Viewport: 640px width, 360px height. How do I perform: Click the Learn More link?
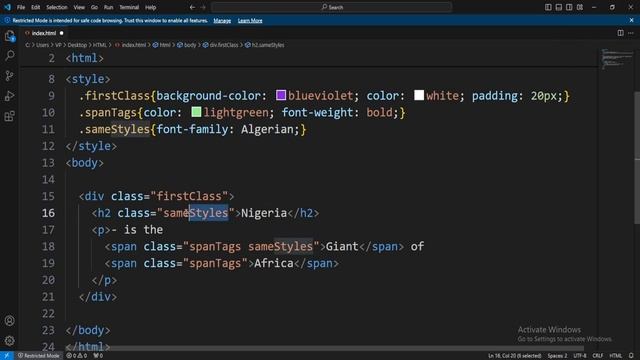(x=250, y=20)
